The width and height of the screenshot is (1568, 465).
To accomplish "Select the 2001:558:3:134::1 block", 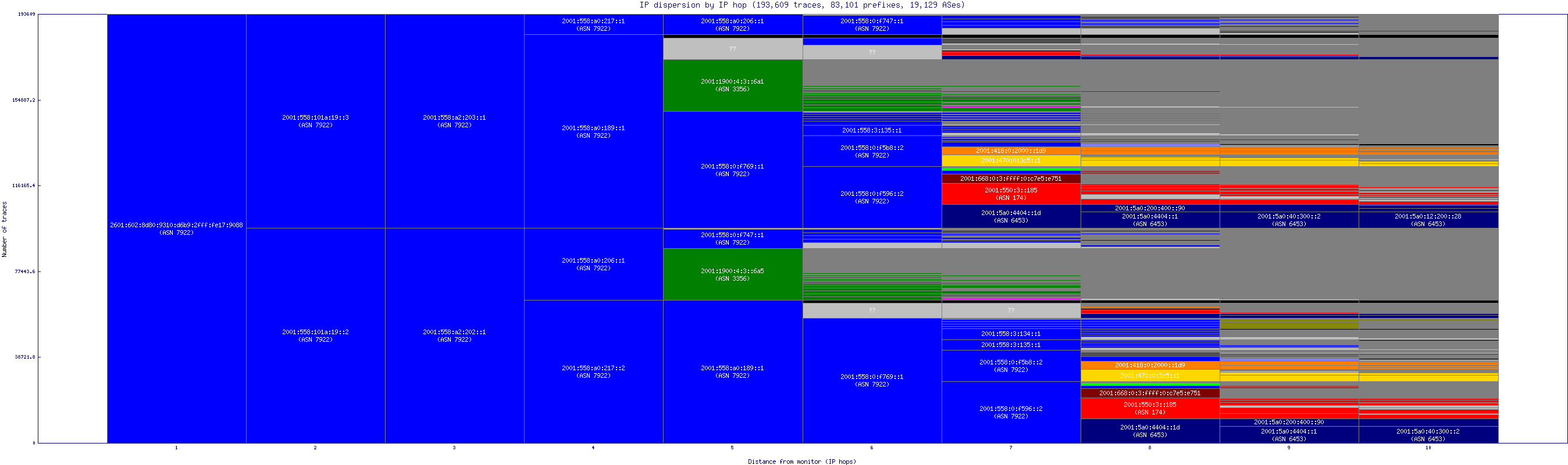I will tap(1011, 334).
